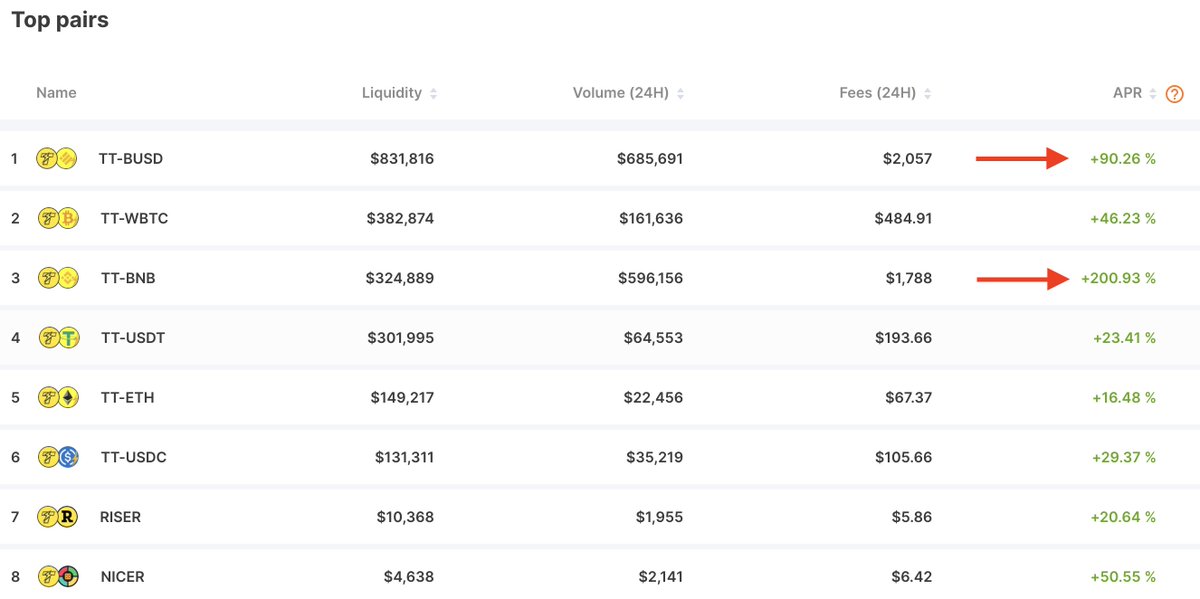Click APR value +20.64 %
This screenshot has height=599, width=1200.
click(x=1124, y=517)
